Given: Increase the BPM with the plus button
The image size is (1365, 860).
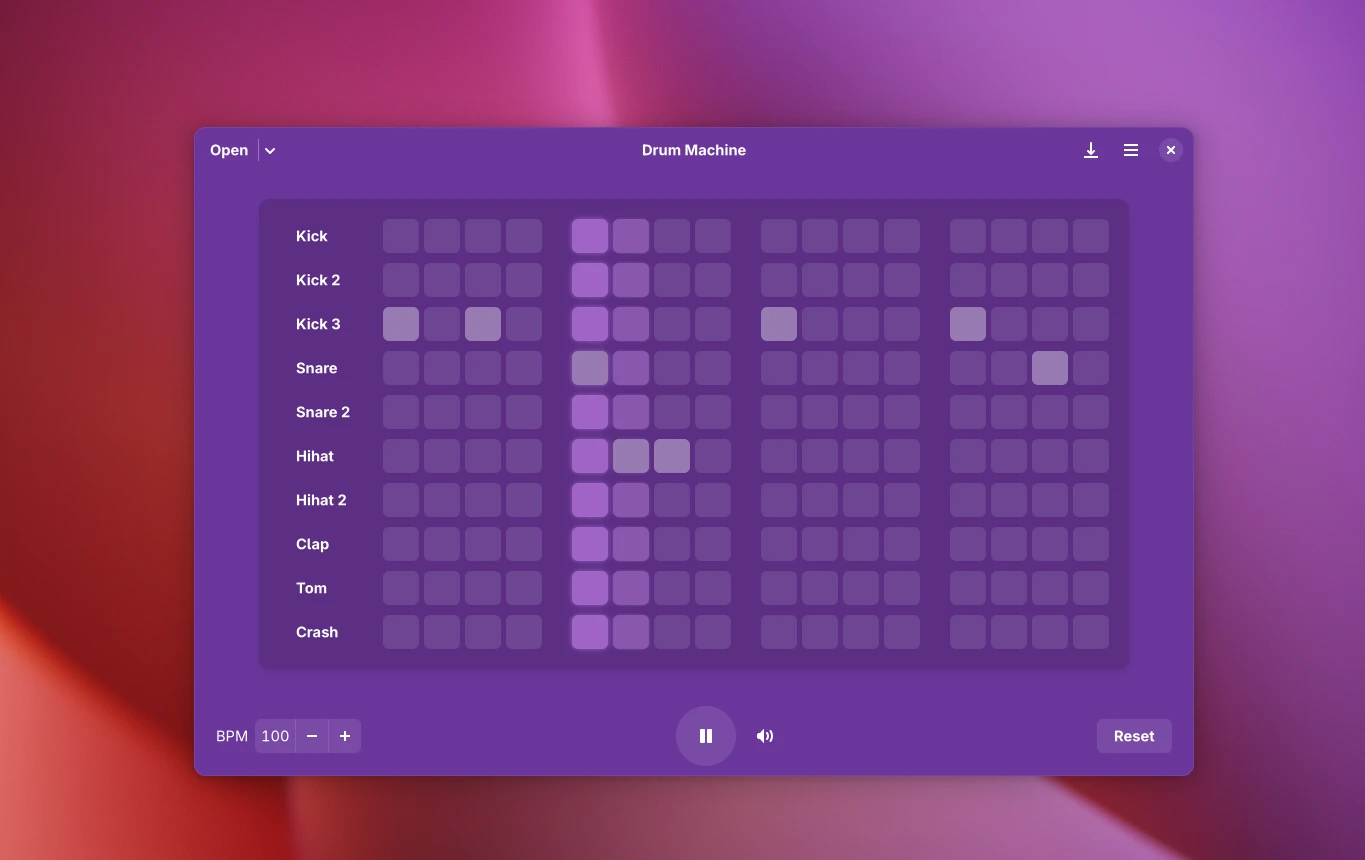Looking at the screenshot, I should [344, 736].
